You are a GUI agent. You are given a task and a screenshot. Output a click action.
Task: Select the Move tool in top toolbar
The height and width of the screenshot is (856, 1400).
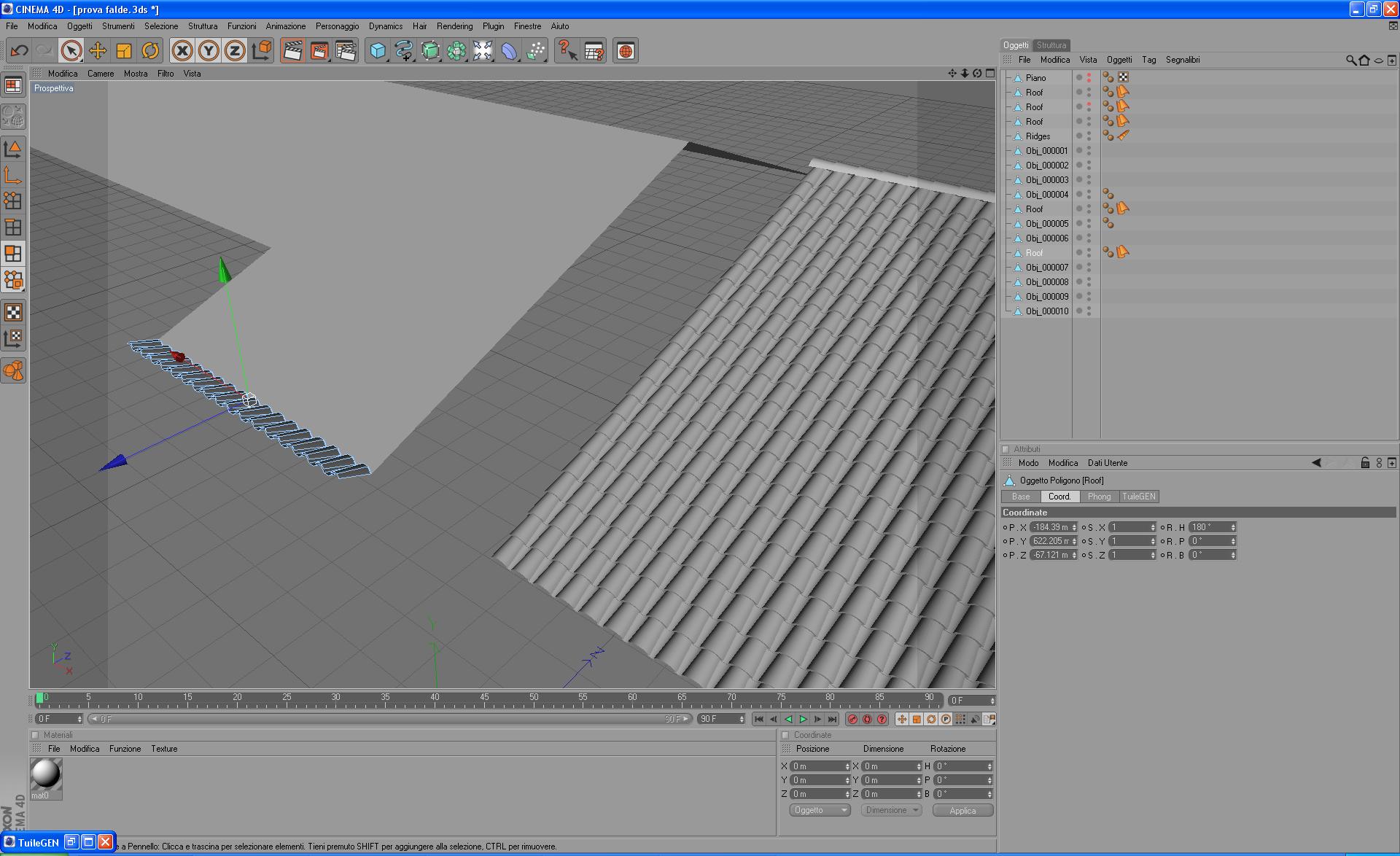[97, 51]
